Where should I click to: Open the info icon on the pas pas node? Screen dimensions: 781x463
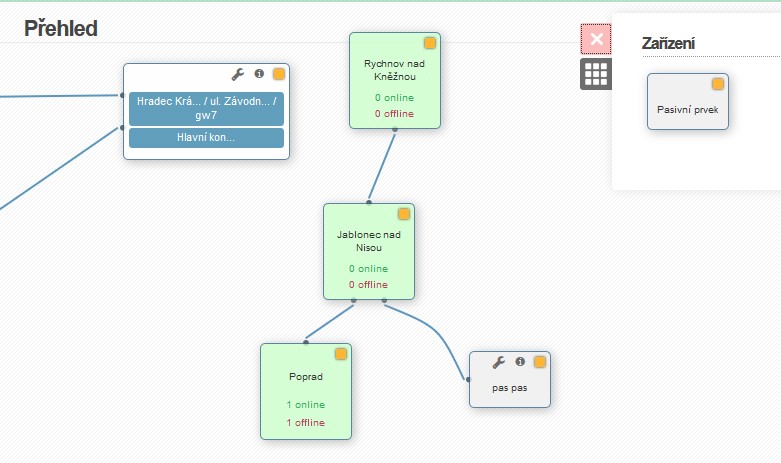(520, 361)
